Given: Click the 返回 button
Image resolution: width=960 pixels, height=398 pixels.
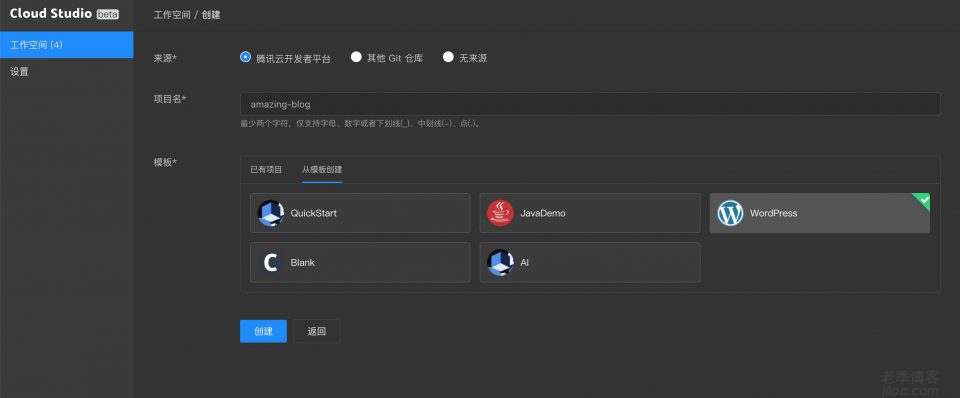Looking at the screenshot, I should pyautogui.click(x=317, y=331).
